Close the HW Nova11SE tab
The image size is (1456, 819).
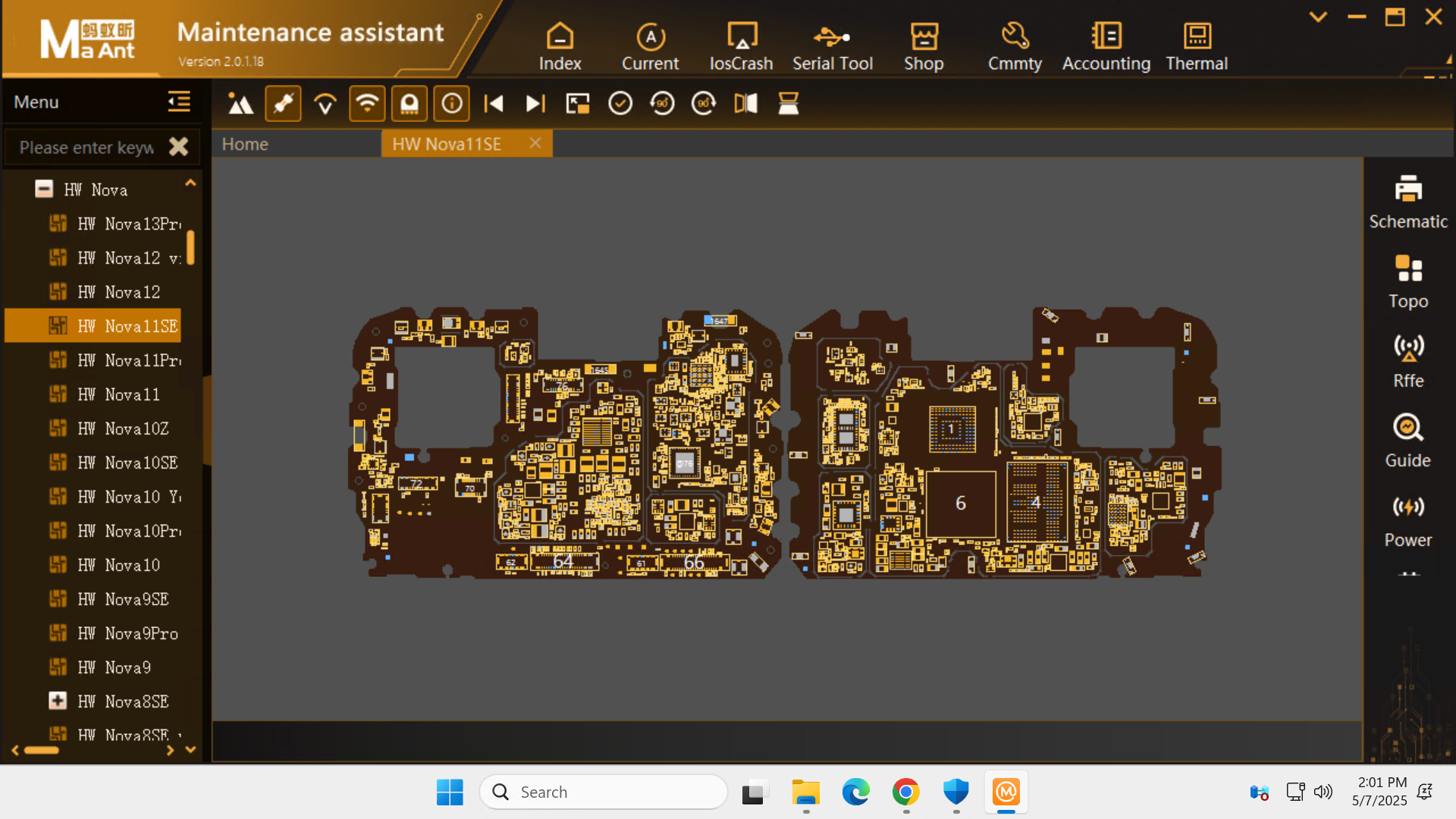point(535,143)
